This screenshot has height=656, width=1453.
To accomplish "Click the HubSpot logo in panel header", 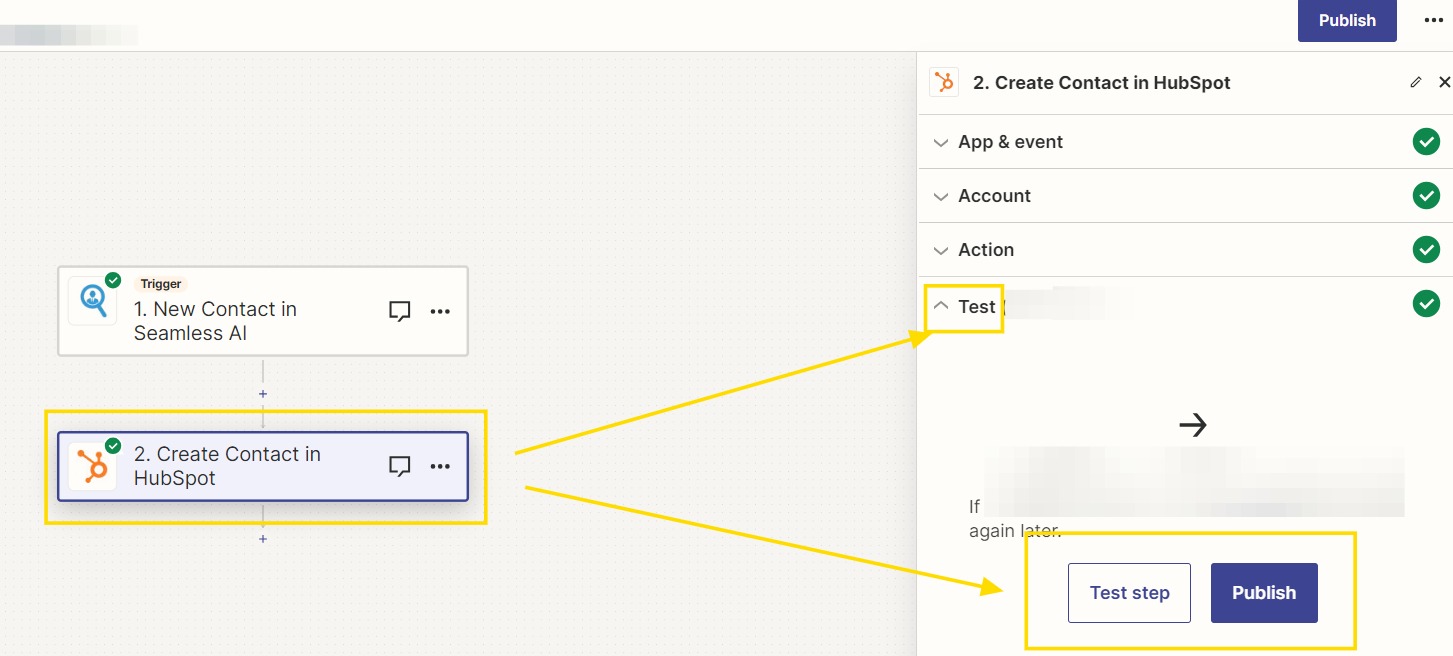I will [x=944, y=82].
